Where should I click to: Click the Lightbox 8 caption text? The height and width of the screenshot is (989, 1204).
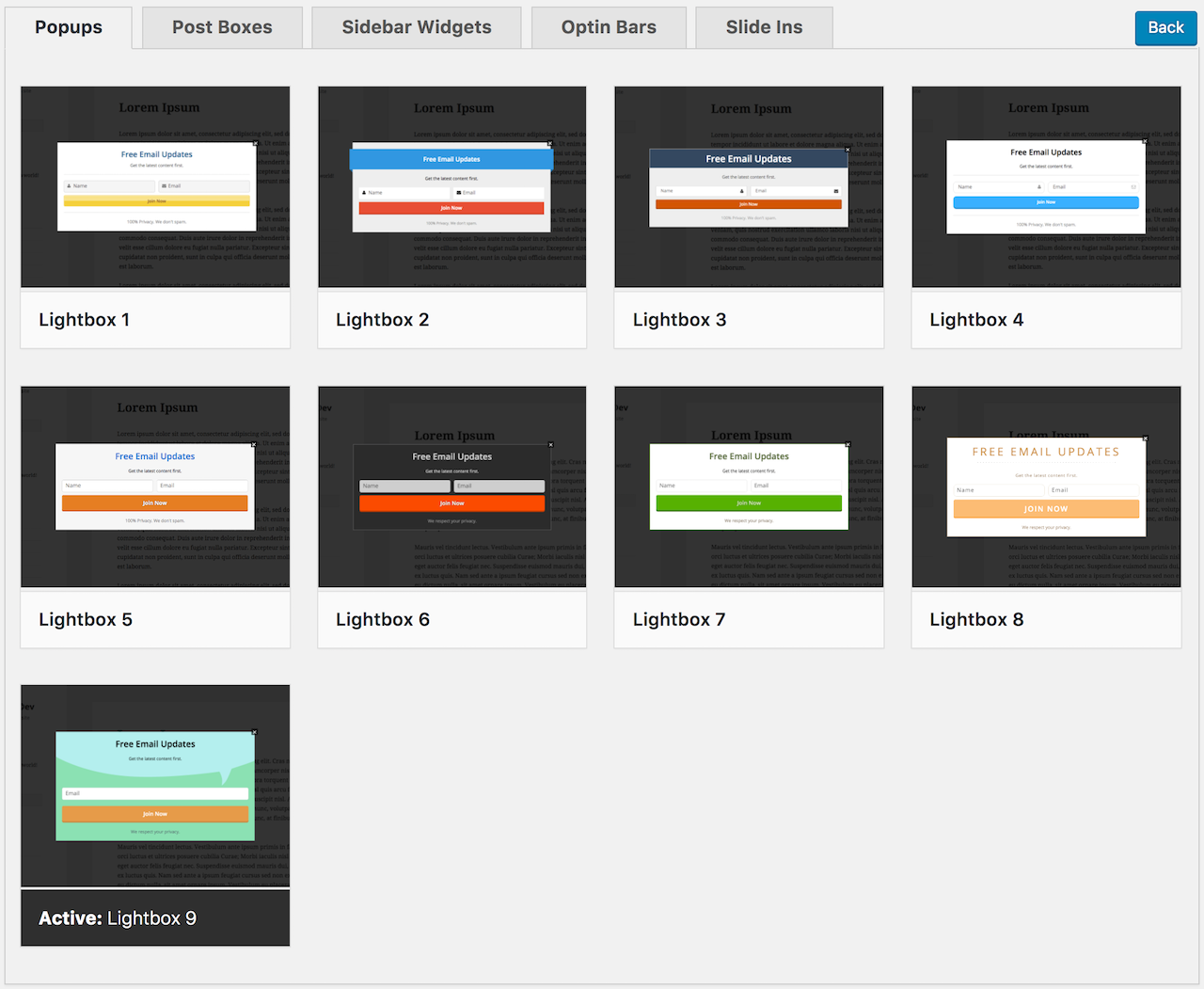[x=976, y=619]
